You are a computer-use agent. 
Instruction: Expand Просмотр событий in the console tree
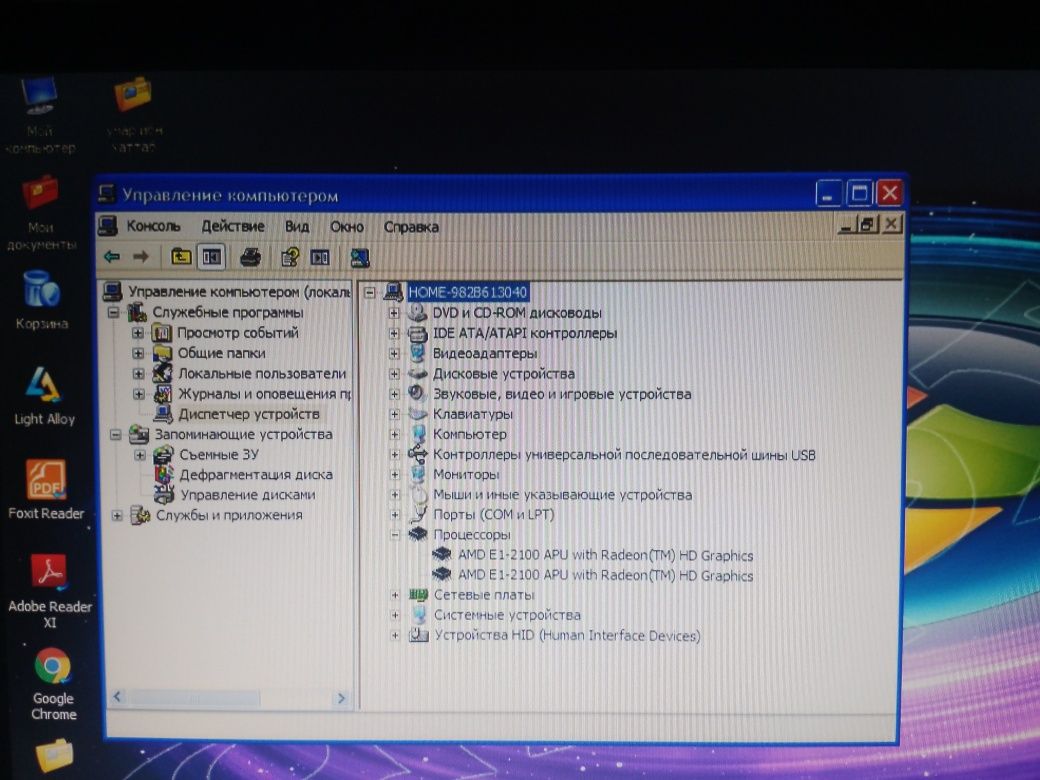138,333
